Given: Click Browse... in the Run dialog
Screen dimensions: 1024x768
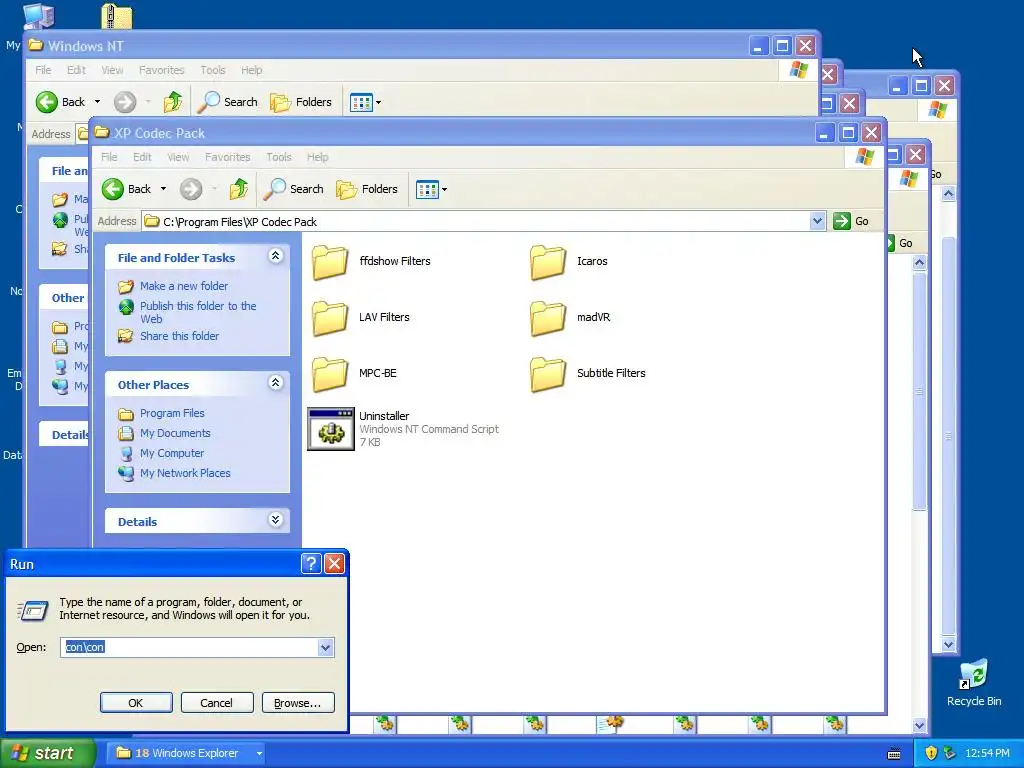Looking at the screenshot, I should point(298,703).
